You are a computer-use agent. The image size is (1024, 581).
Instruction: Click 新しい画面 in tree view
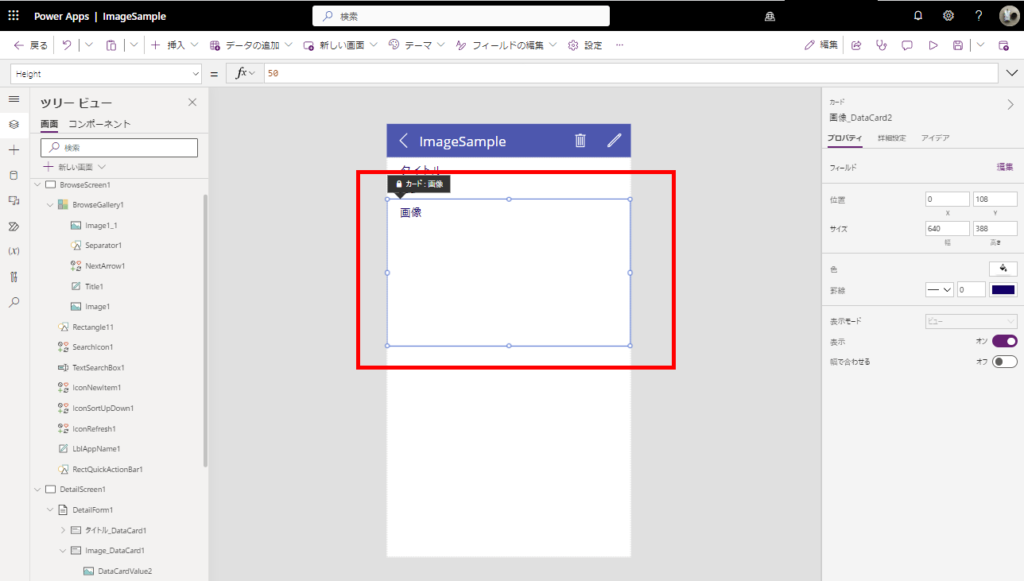pos(74,167)
